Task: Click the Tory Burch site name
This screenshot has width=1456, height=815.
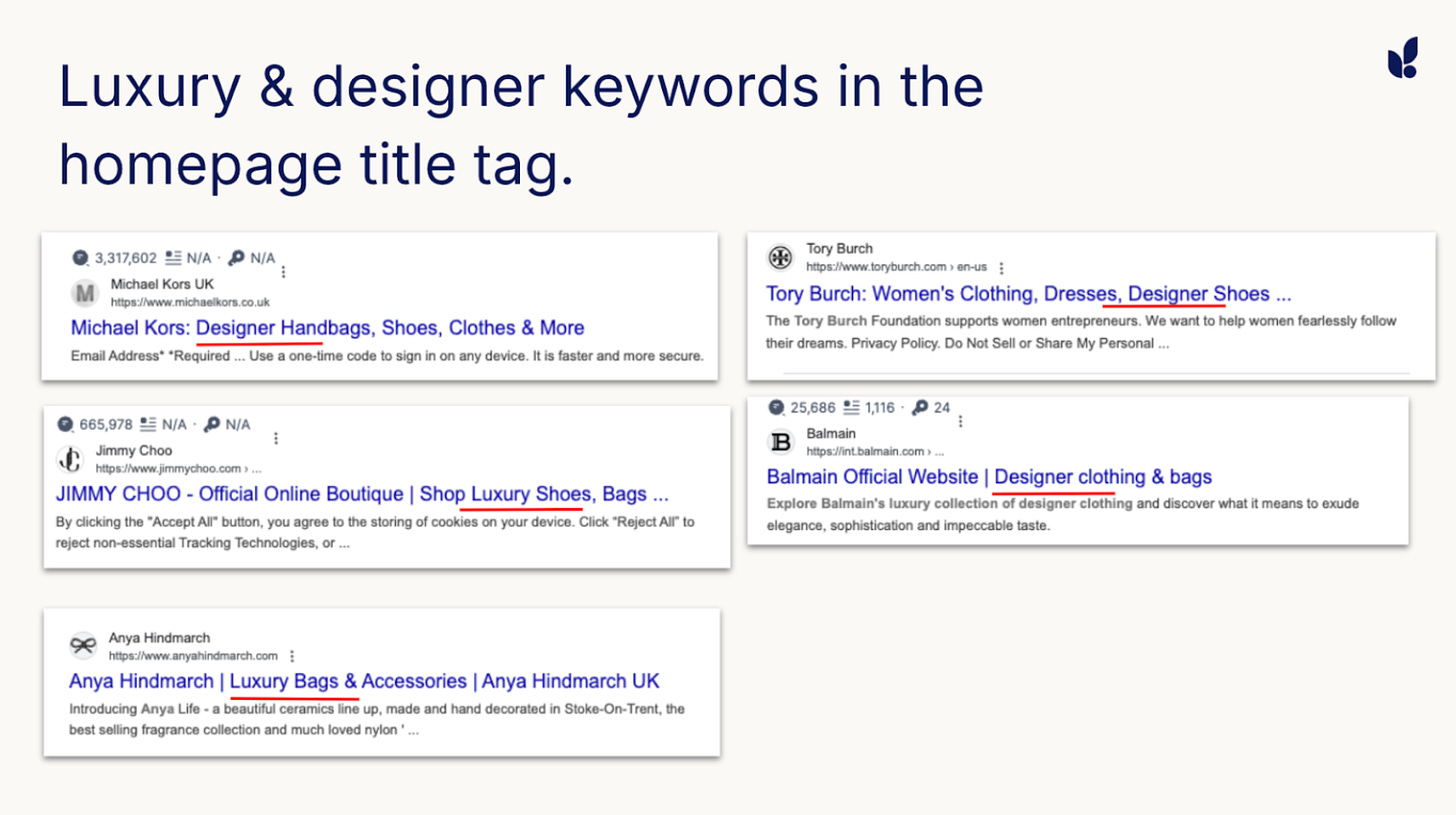Action: (x=839, y=248)
